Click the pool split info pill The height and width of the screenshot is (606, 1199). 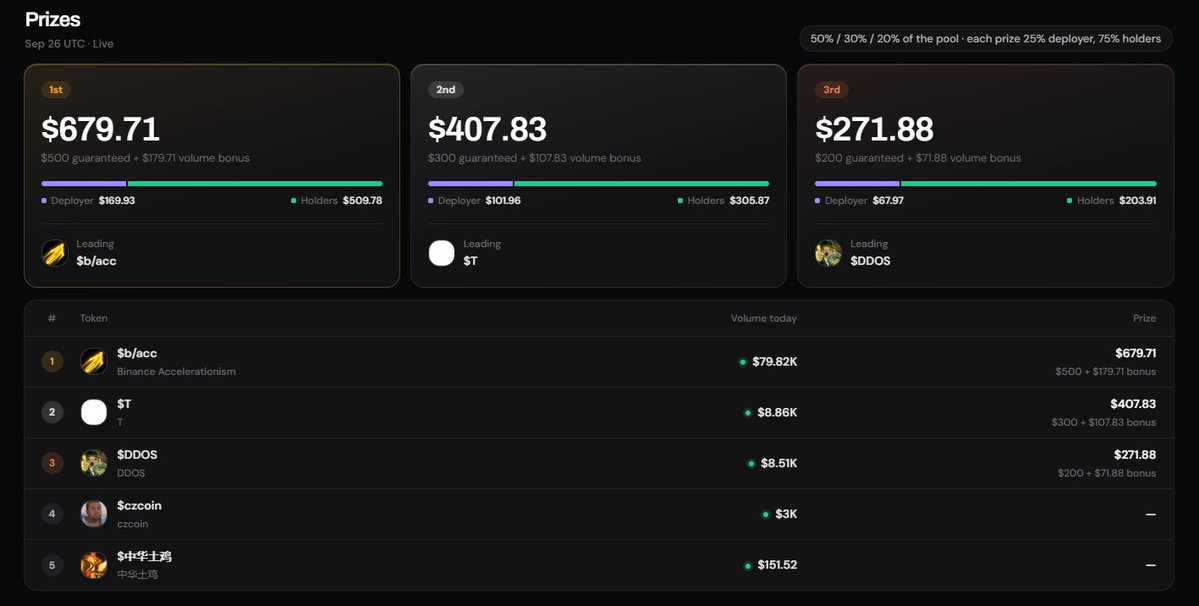coord(986,38)
